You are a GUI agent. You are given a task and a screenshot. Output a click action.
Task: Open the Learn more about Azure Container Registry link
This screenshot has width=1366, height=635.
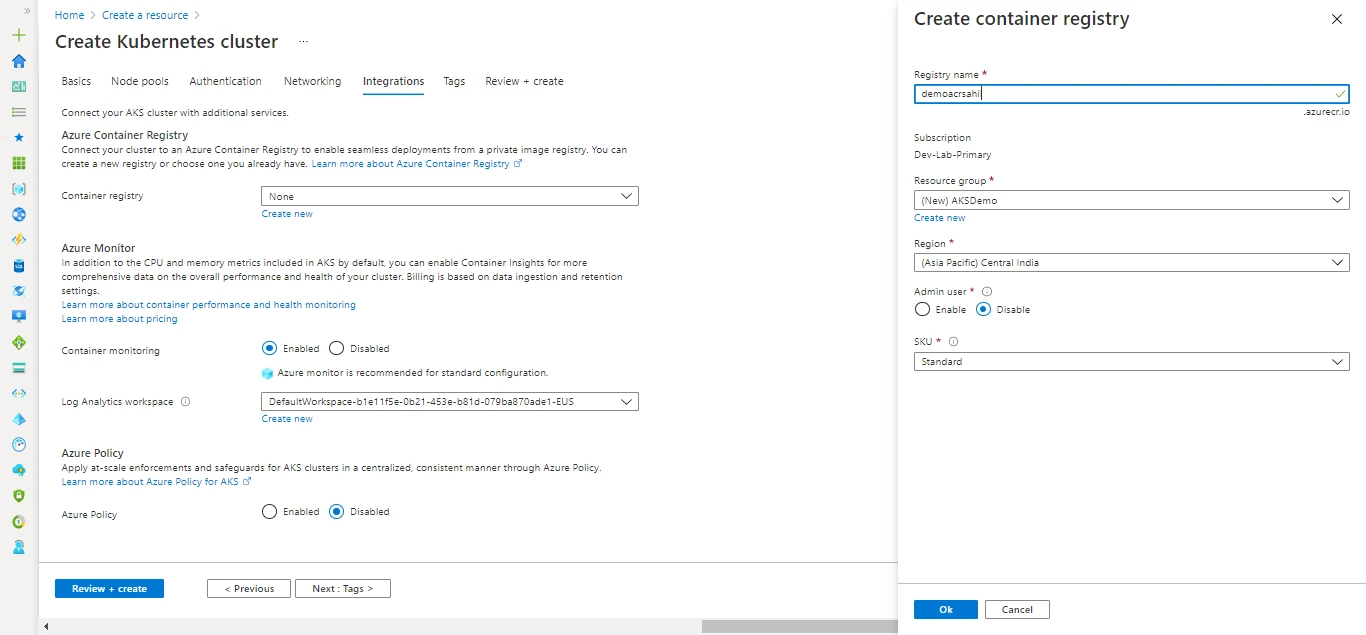click(413, 163)
